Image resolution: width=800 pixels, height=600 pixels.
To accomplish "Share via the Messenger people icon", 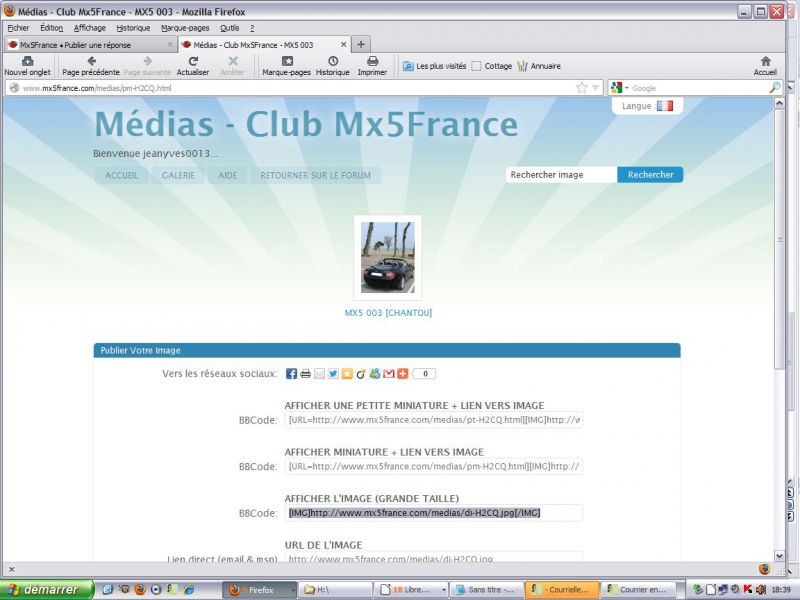I will point(375,374).
